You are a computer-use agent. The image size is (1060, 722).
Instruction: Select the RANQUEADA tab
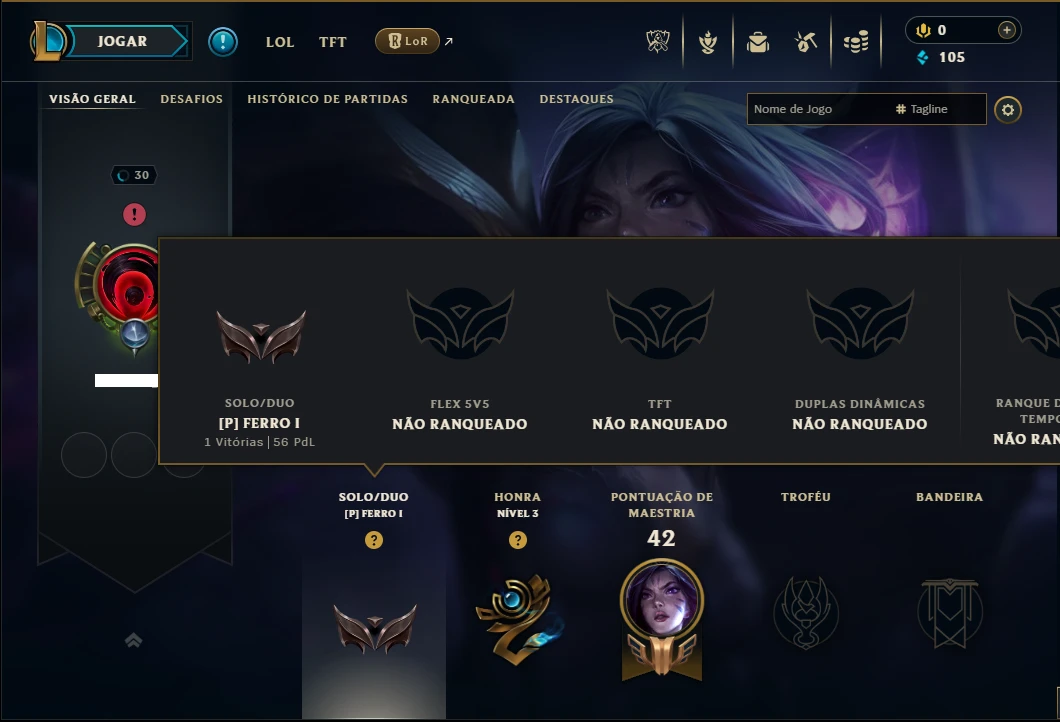[x=473, y=99]
